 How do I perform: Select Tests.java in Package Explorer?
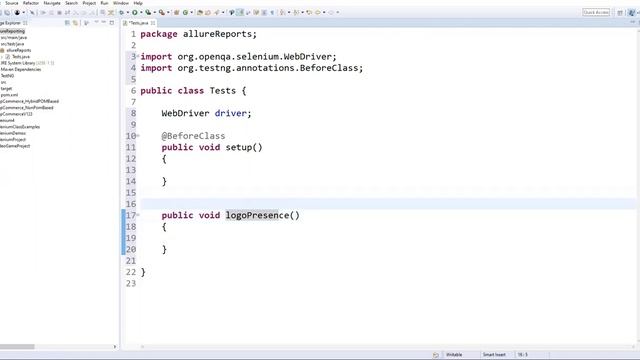[20, 57]
